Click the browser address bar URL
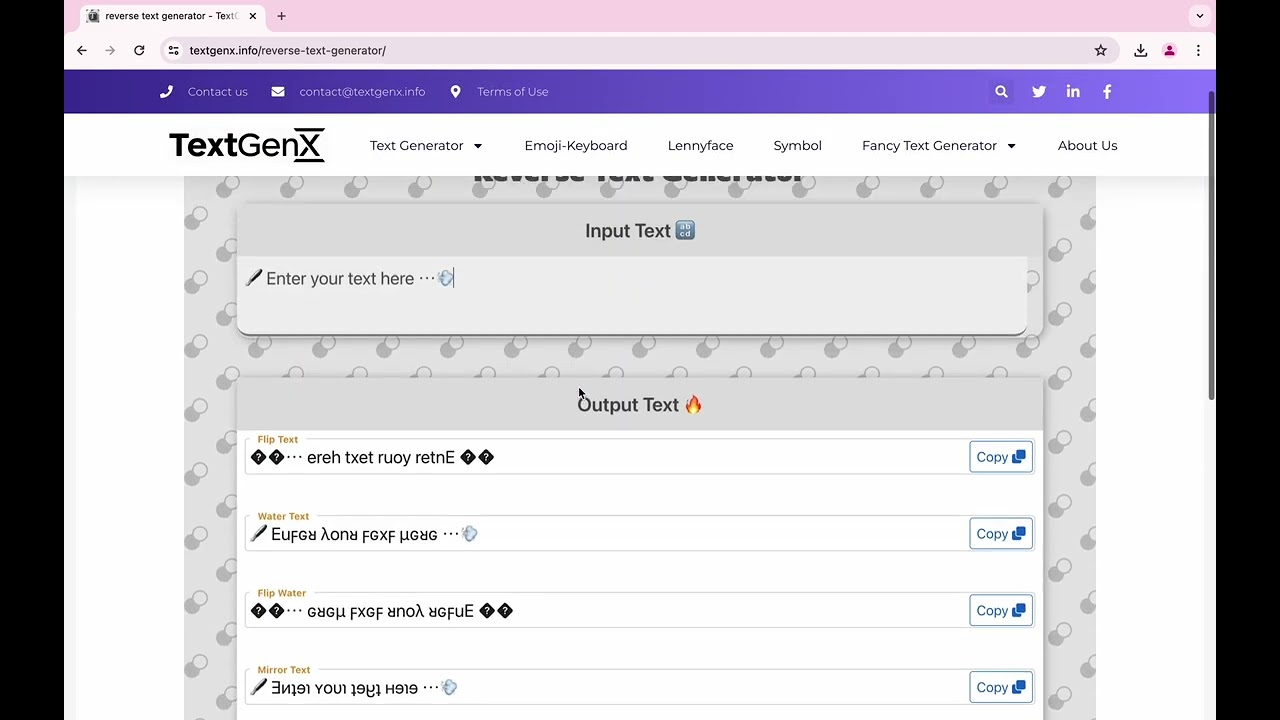This screenshot has width=1280, height=720. [287, 50]
